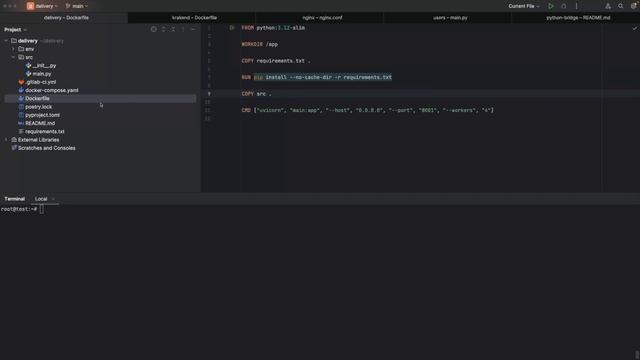Click the CMD uvicorn line
The height and width of the screenshot is (360, 640).
[367, 110]
